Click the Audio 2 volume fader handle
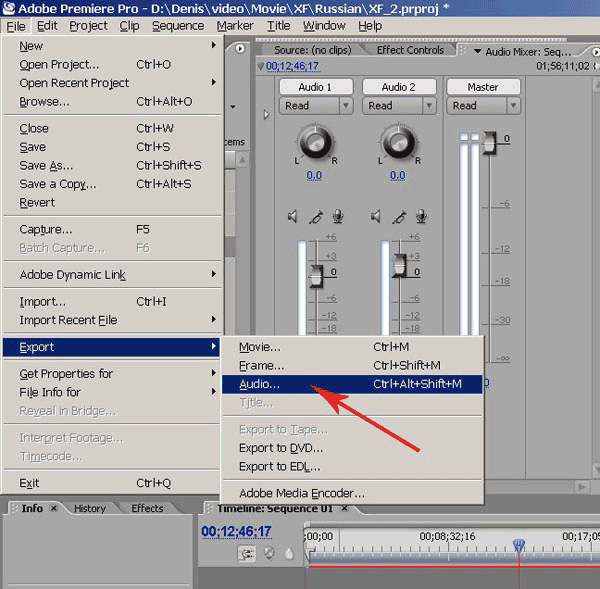 click(x=400, y=265)
